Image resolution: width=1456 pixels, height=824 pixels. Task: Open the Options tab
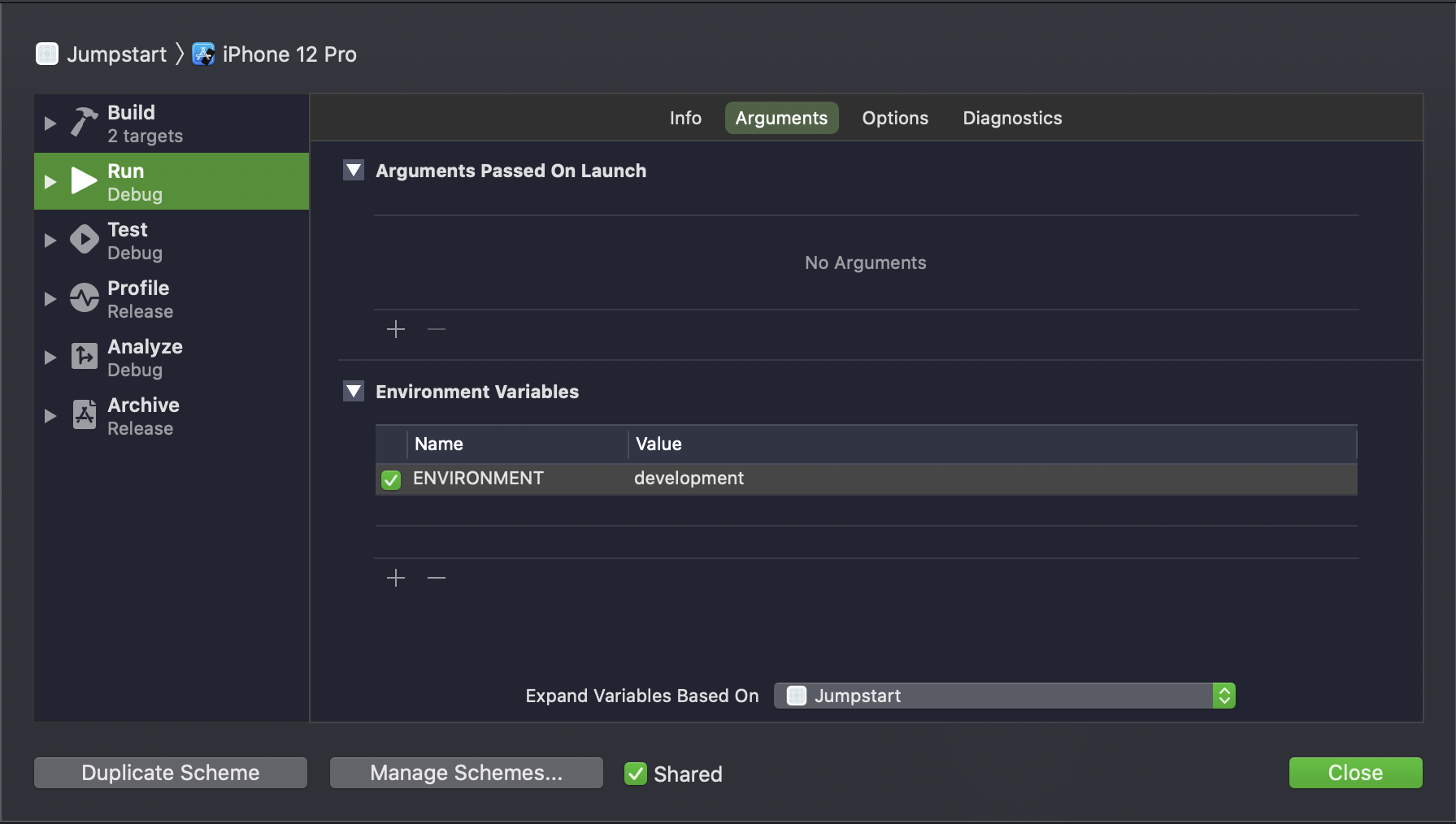point(895,118)
